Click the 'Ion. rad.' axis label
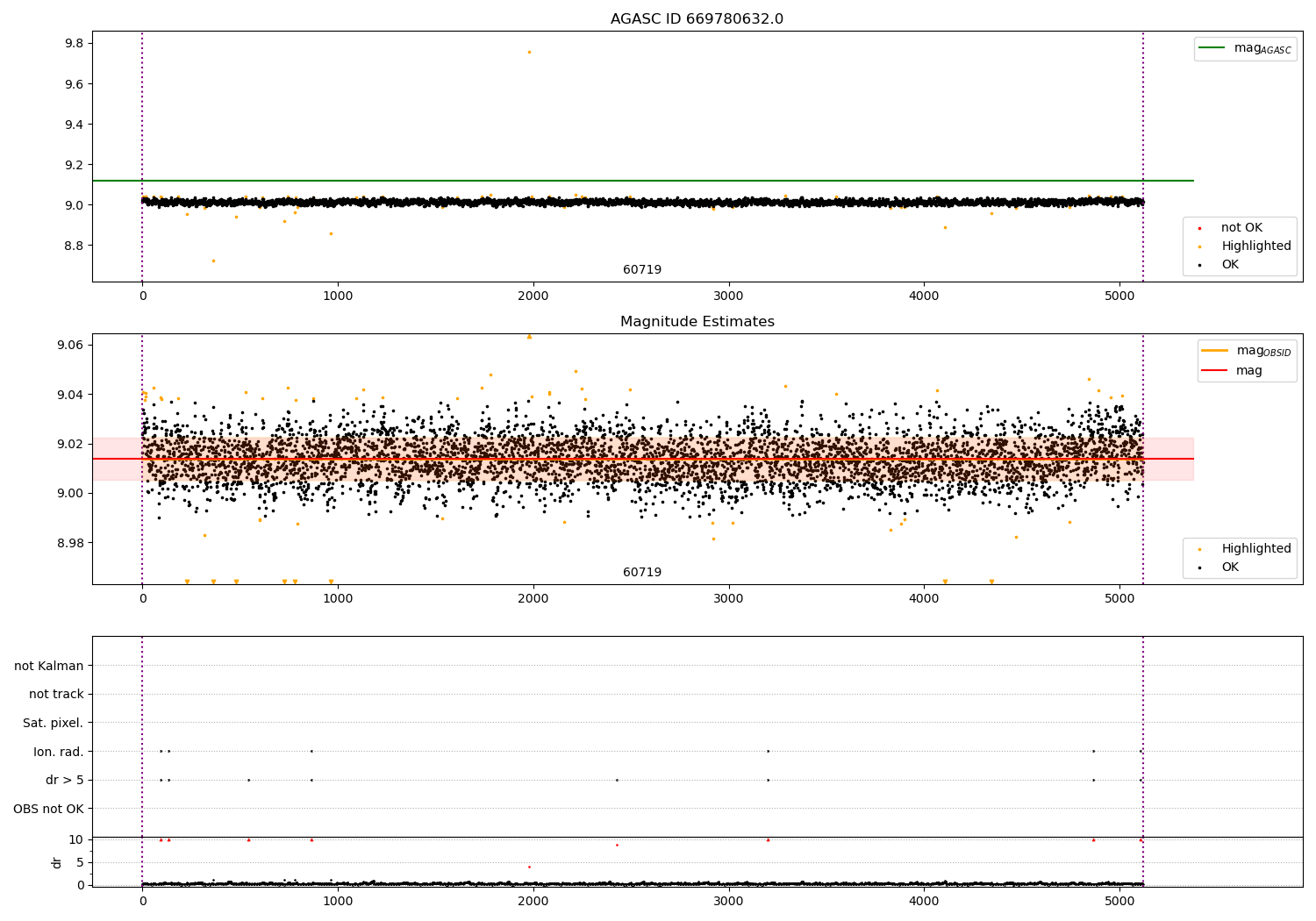Viewport: 1316px width, 921px height. 59,752
